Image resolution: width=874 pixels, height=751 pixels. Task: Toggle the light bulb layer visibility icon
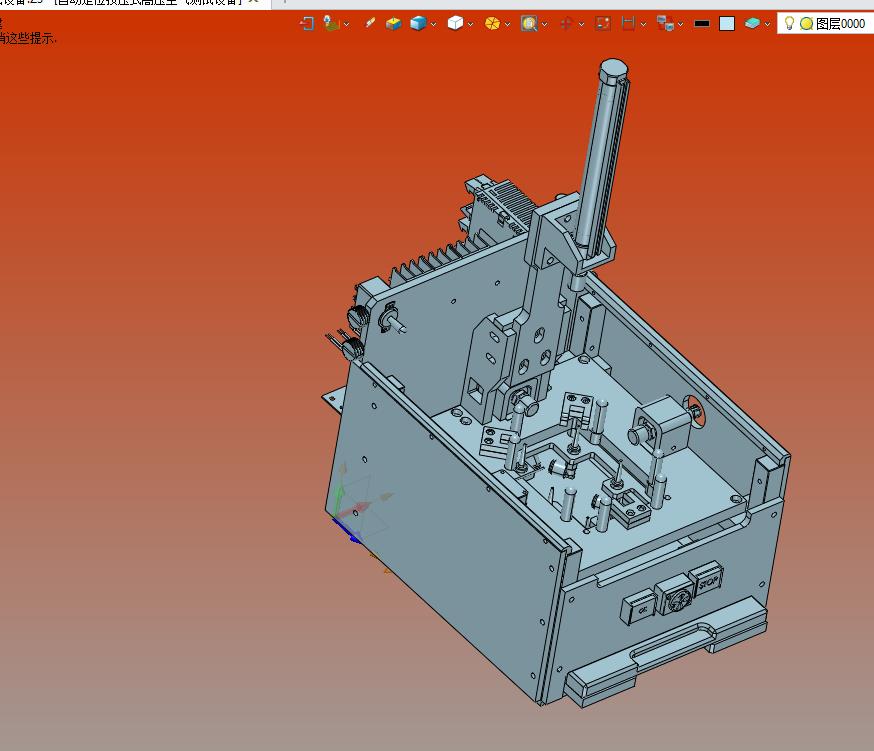pyautogui.click(x=789, y=23)
